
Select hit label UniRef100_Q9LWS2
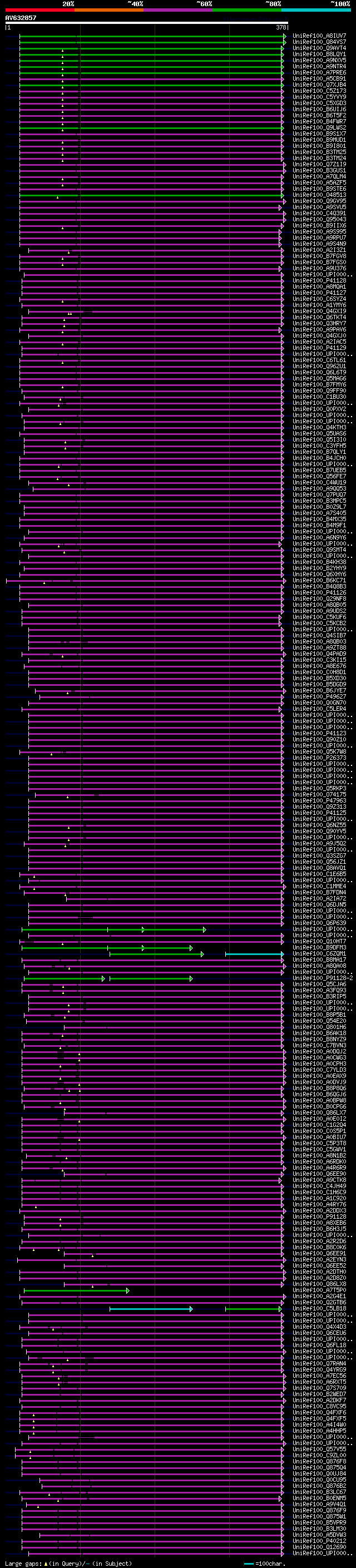[x=319, y=127]
